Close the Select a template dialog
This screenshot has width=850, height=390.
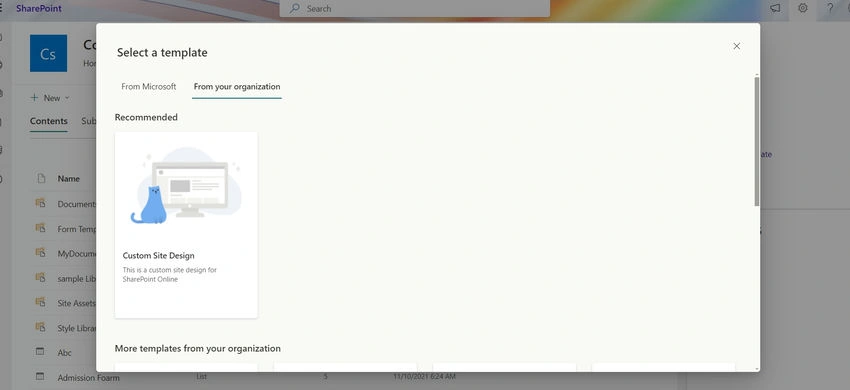(736, 46)
